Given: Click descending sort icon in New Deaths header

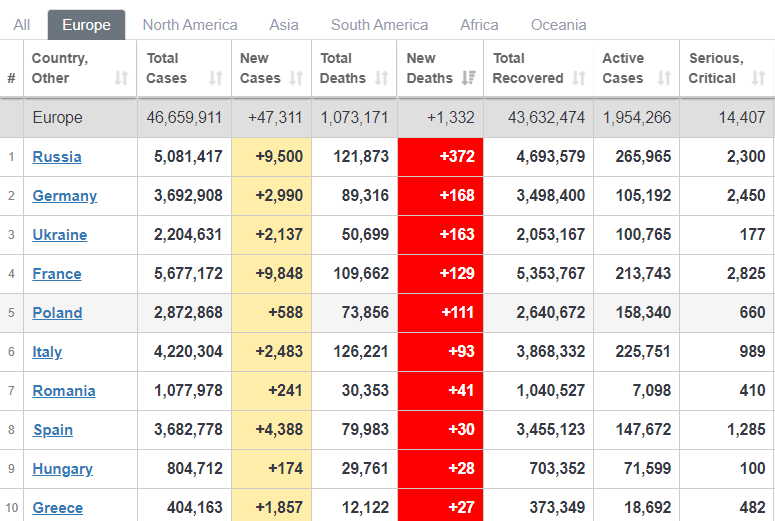Looking at the screenshot, I should [468, 78].
